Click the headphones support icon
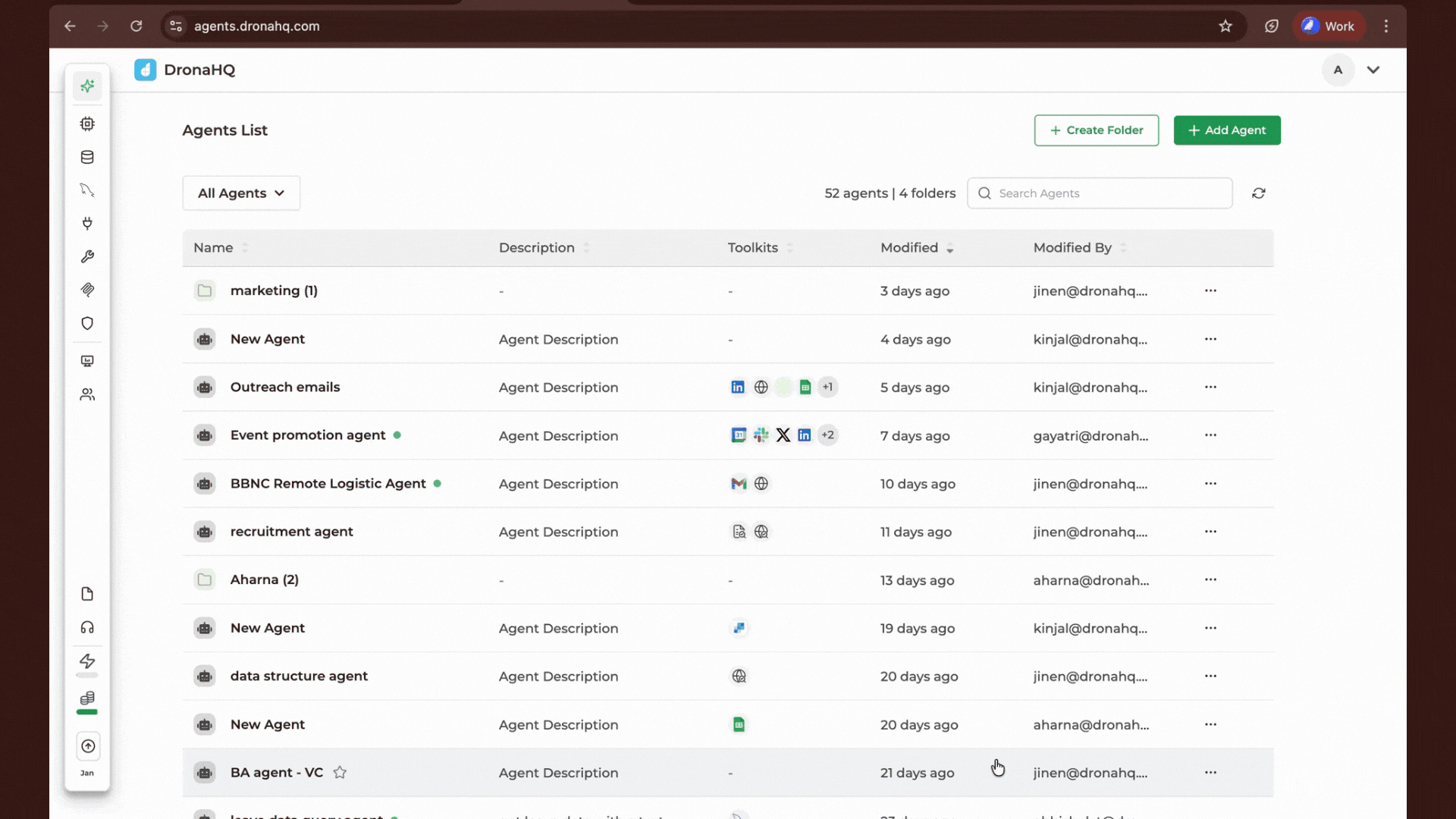1456x819 pixels. click(87, 627)
